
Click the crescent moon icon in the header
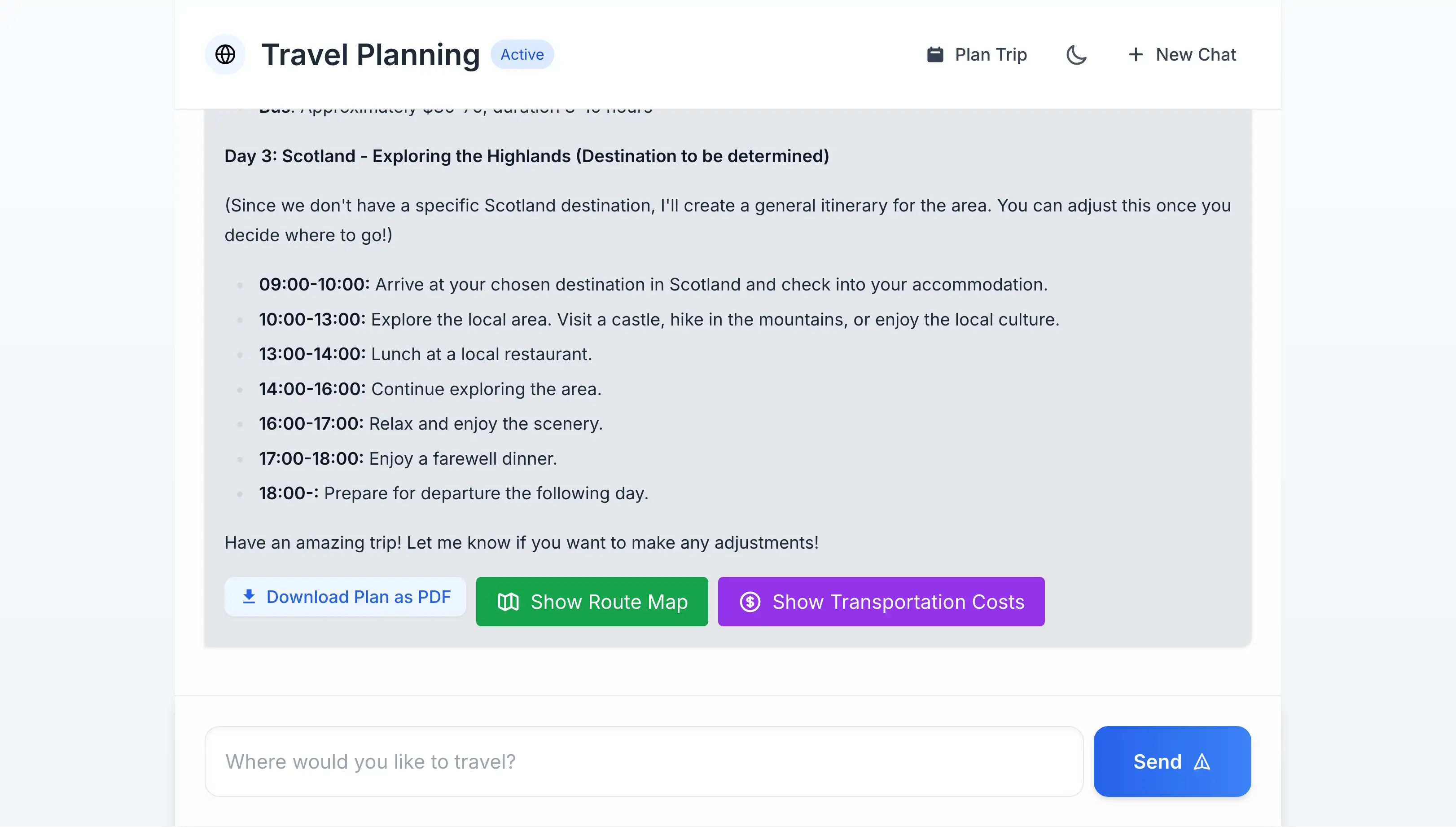point(1077,54)
